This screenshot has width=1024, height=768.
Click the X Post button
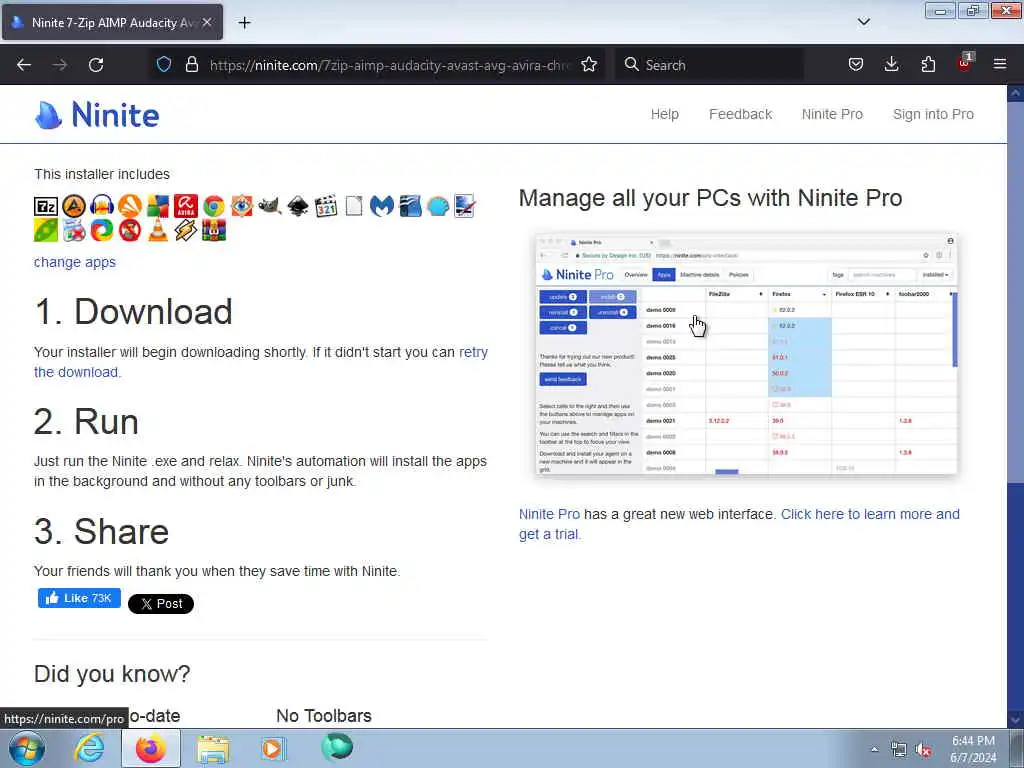161,604
